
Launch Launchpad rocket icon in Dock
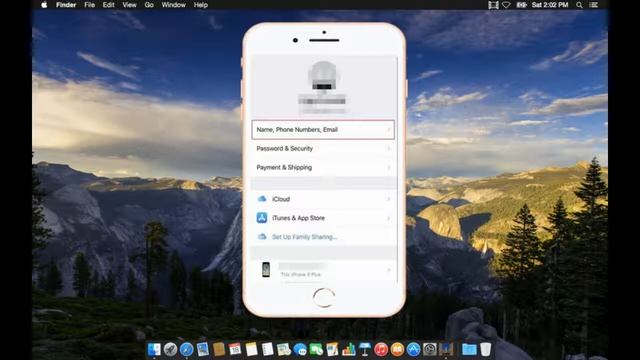tap(170, 349)
